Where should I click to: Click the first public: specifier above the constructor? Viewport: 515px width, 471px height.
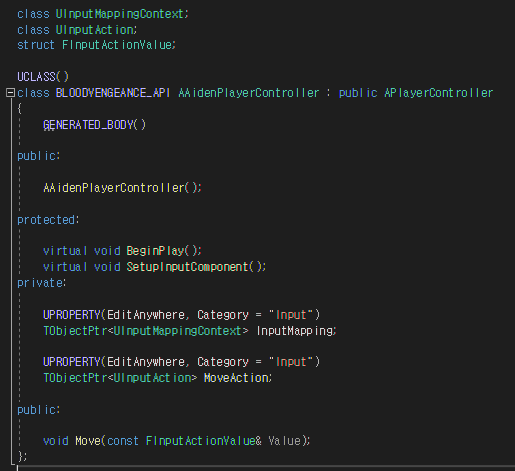39,156
